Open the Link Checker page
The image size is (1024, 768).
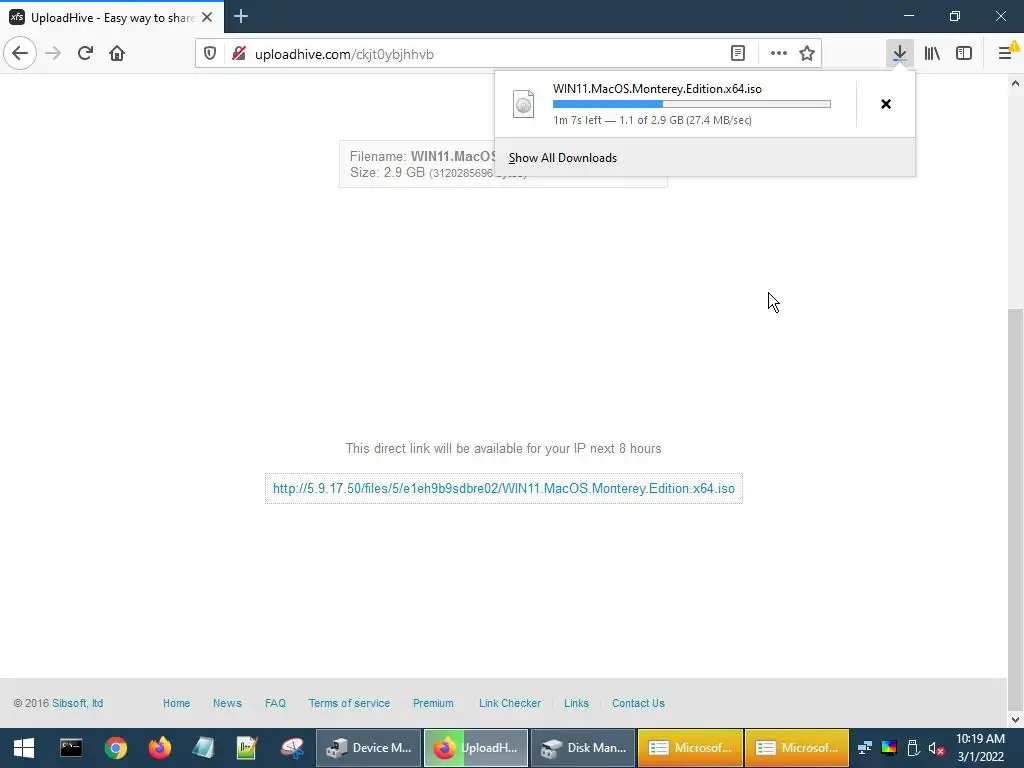click(x=510, y=703)
